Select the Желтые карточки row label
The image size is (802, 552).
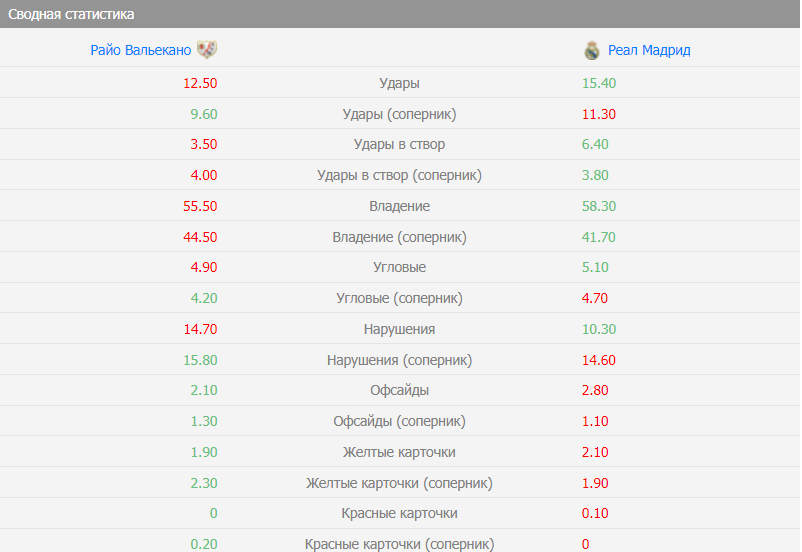[399, 452]
